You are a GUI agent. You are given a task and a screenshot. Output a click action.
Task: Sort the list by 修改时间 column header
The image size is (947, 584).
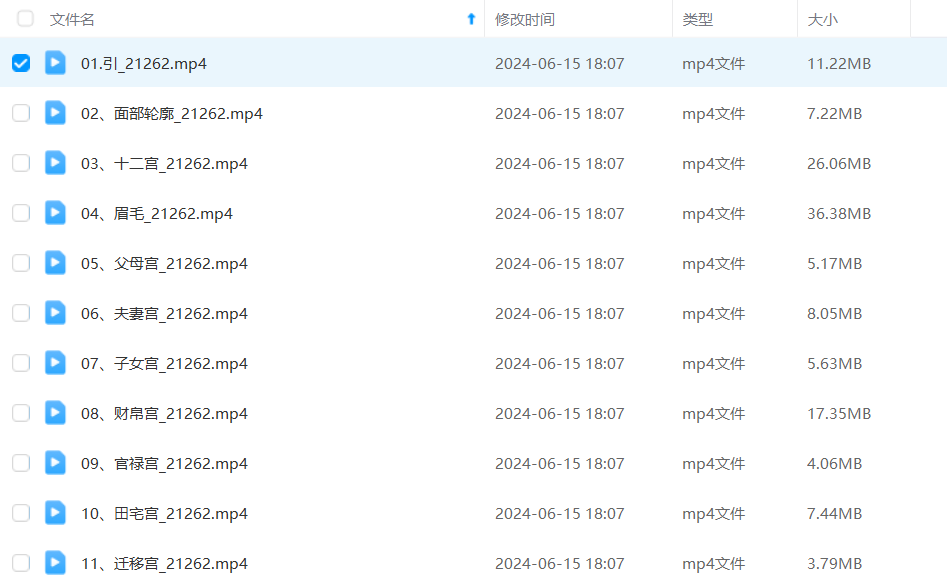coord(525,19)
